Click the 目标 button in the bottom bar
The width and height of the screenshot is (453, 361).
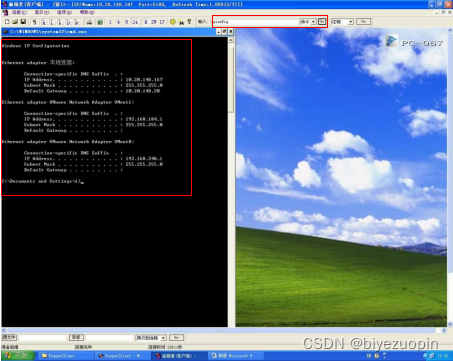[x=76, y=337]
